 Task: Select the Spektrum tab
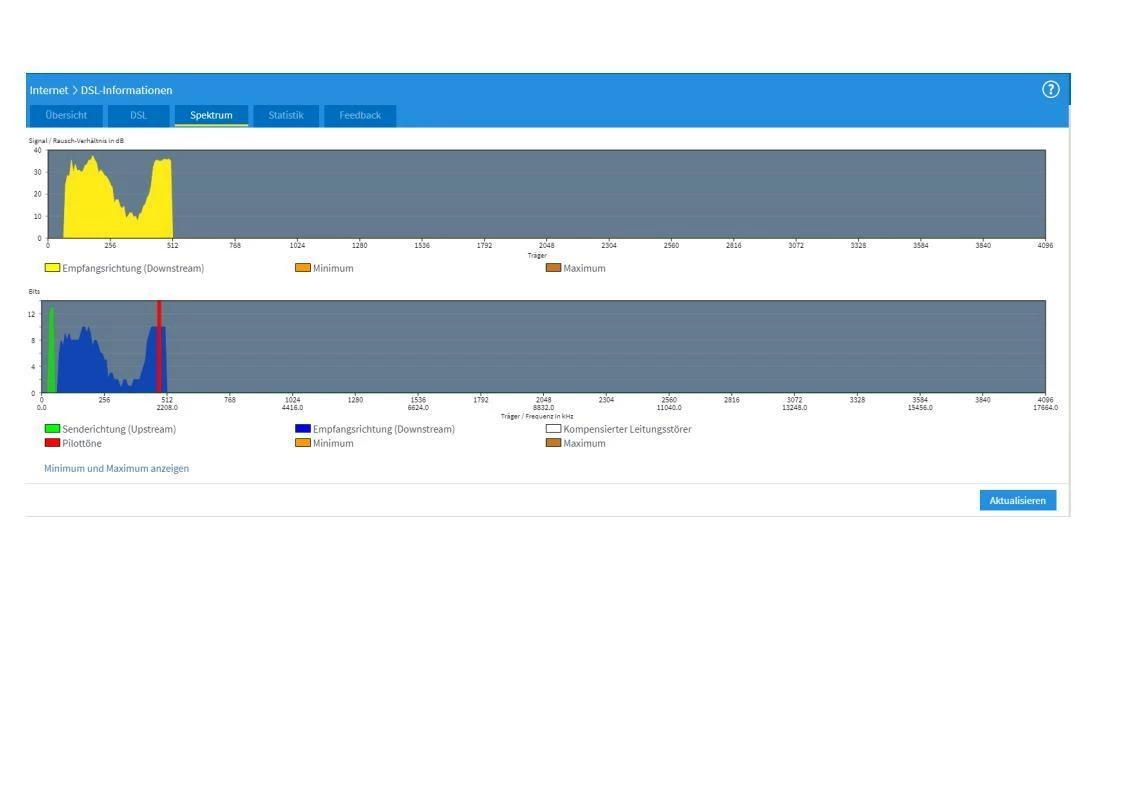(x=211, y=115)
